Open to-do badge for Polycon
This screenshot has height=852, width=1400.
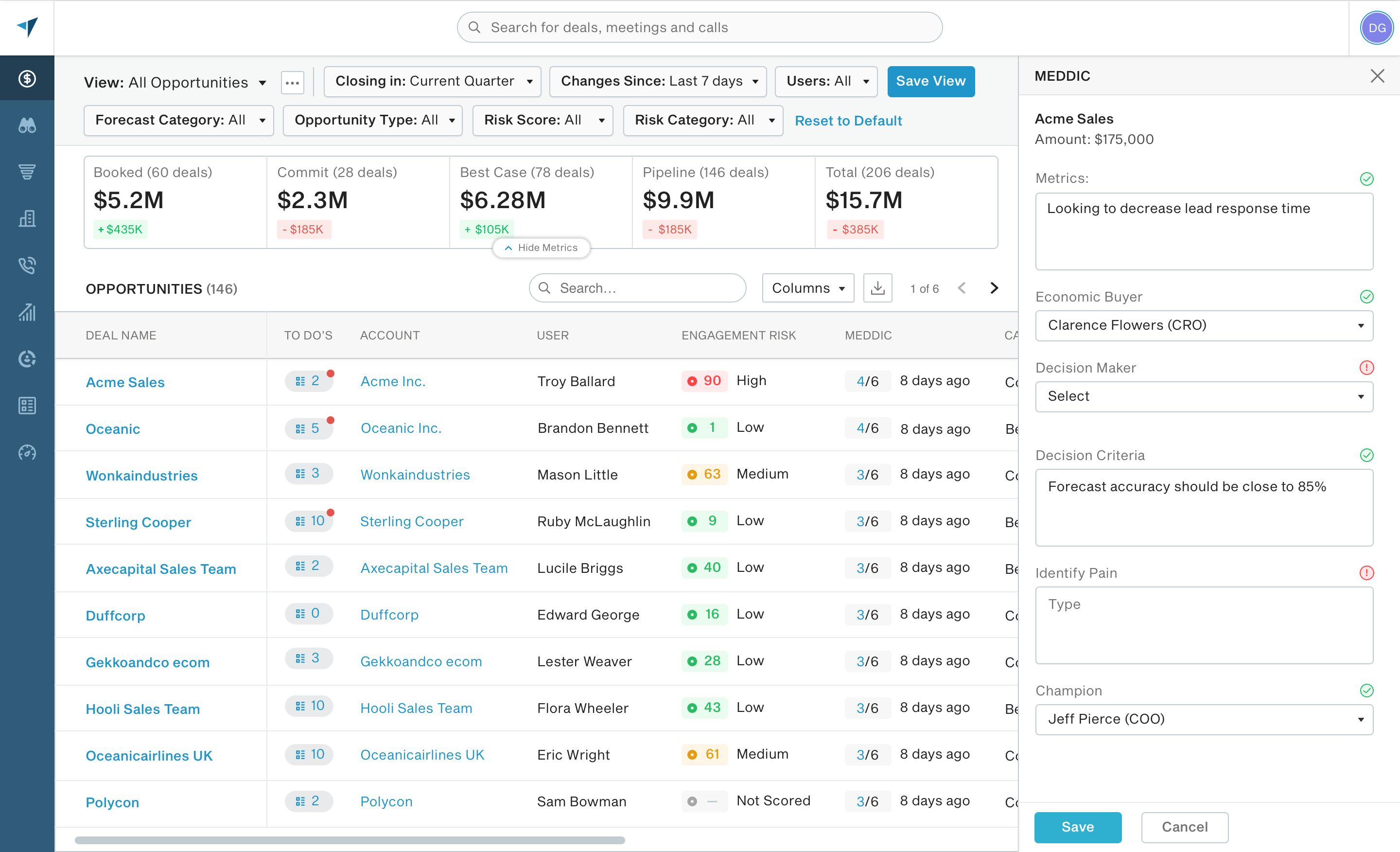click(x=309, y=801)
